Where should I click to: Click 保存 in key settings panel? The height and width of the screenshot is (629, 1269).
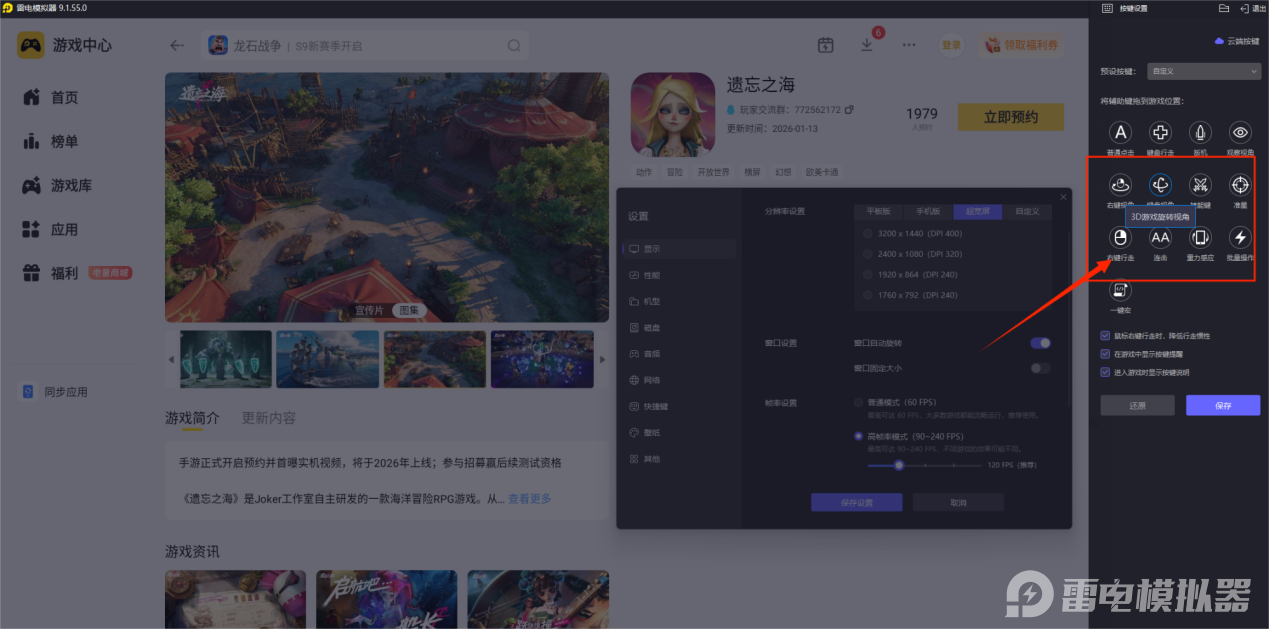[x=1223, y=406]
